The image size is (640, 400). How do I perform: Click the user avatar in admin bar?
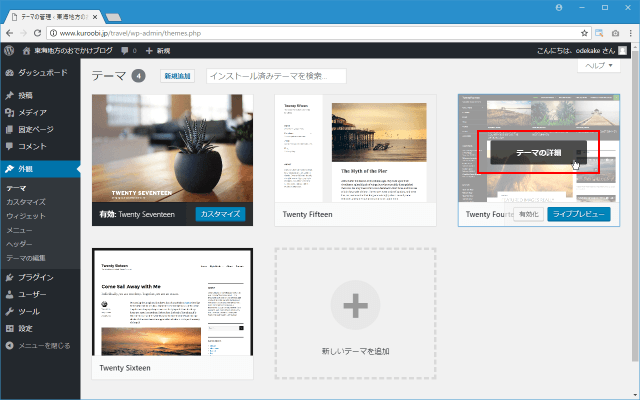click(x=624, y=50)
